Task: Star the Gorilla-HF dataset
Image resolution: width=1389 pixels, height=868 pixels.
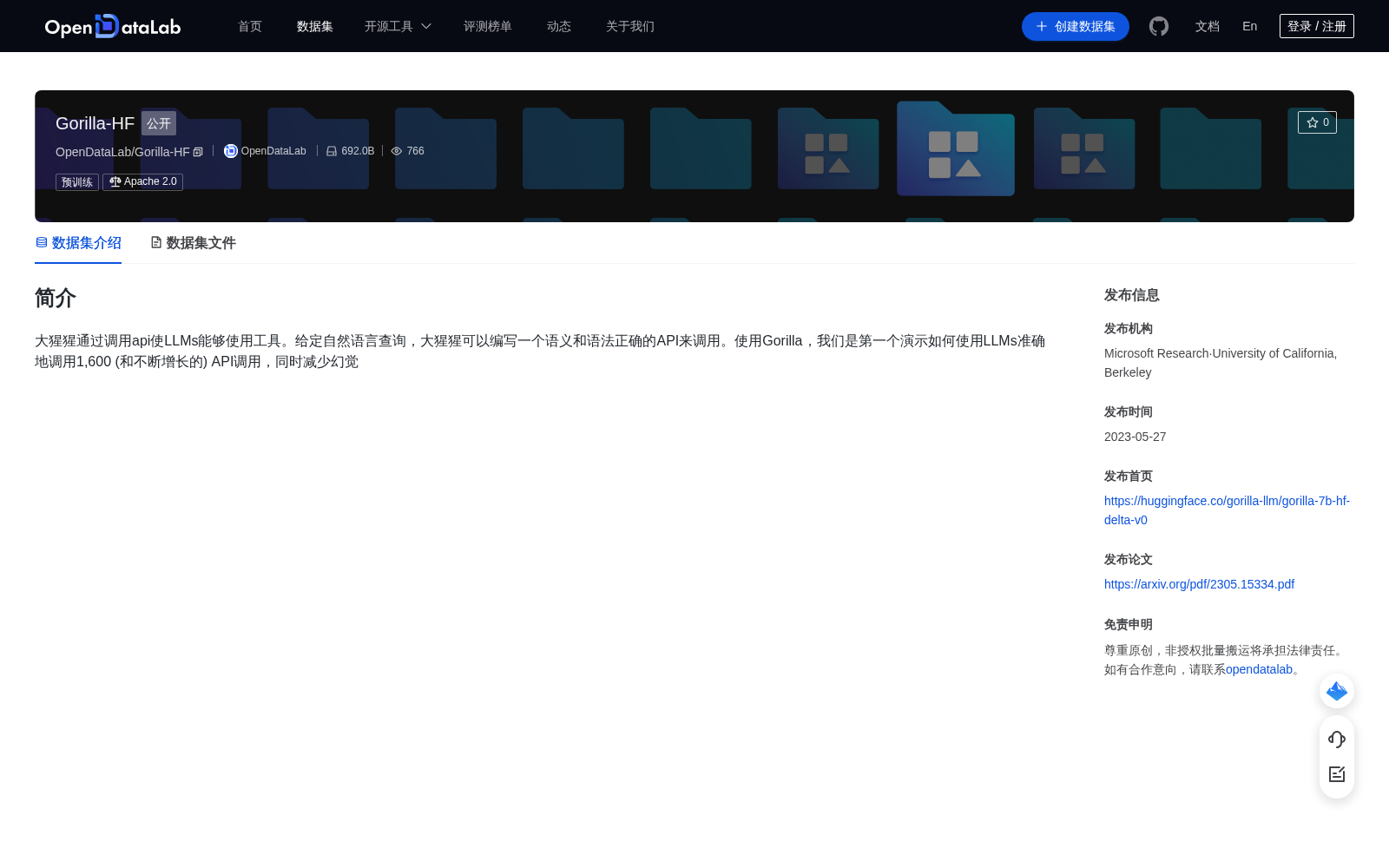Action: click(x=1317, y=122)
